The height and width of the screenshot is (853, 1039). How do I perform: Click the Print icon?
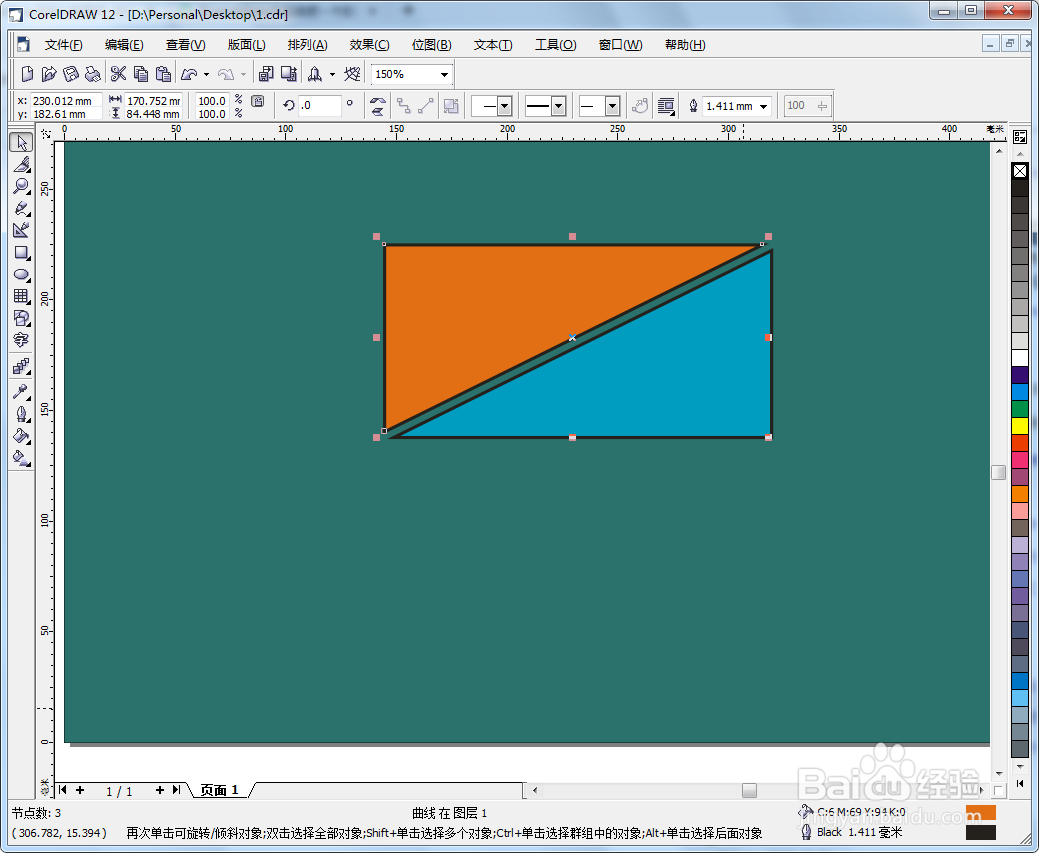(93, 74)
